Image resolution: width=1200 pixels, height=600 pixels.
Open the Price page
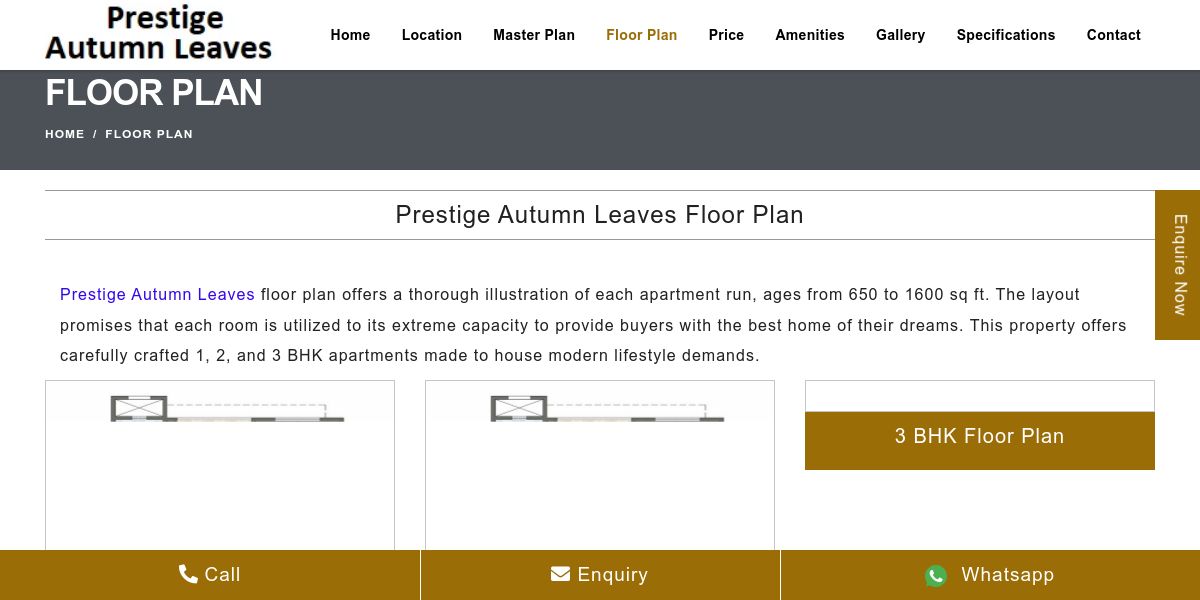(726, 35)
